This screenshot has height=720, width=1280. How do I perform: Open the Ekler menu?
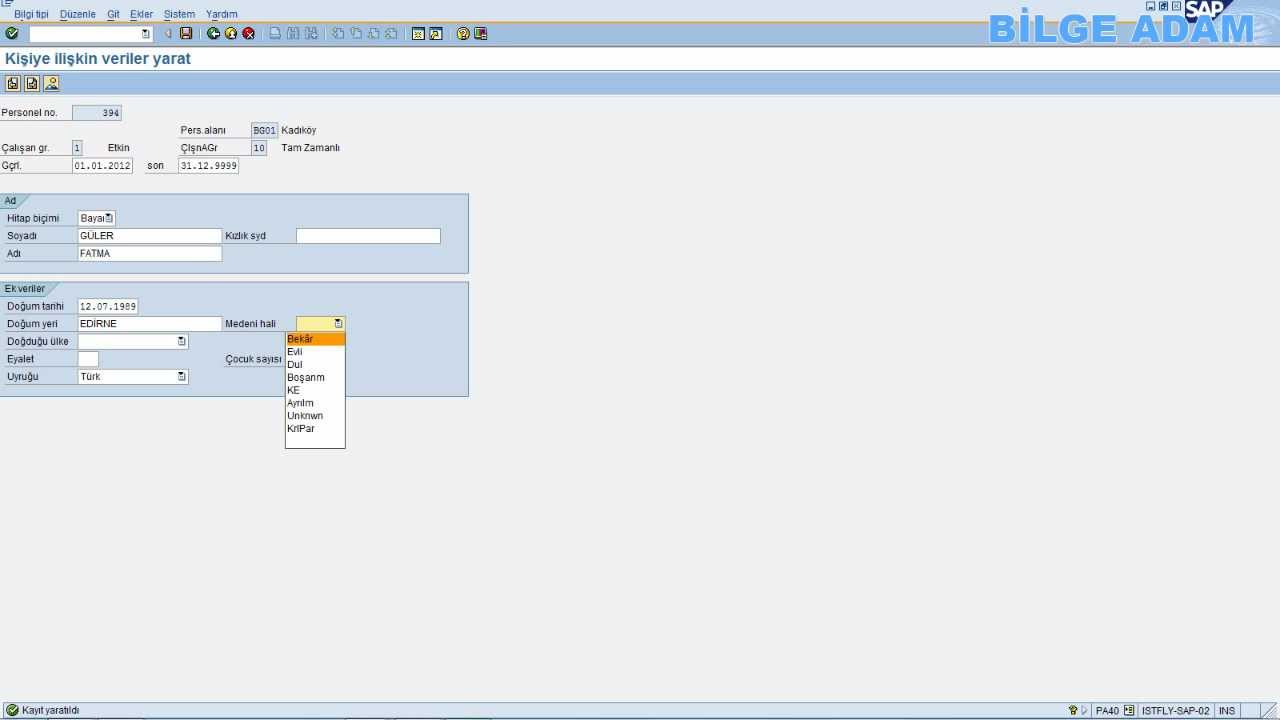(141, 15)
